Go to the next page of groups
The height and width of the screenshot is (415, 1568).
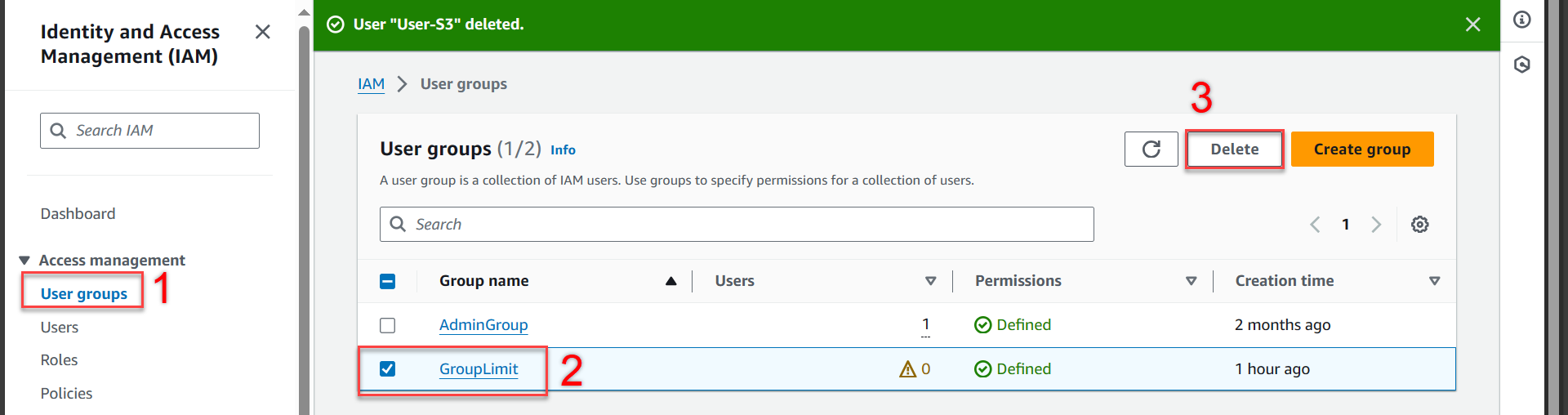point(1376,224)
